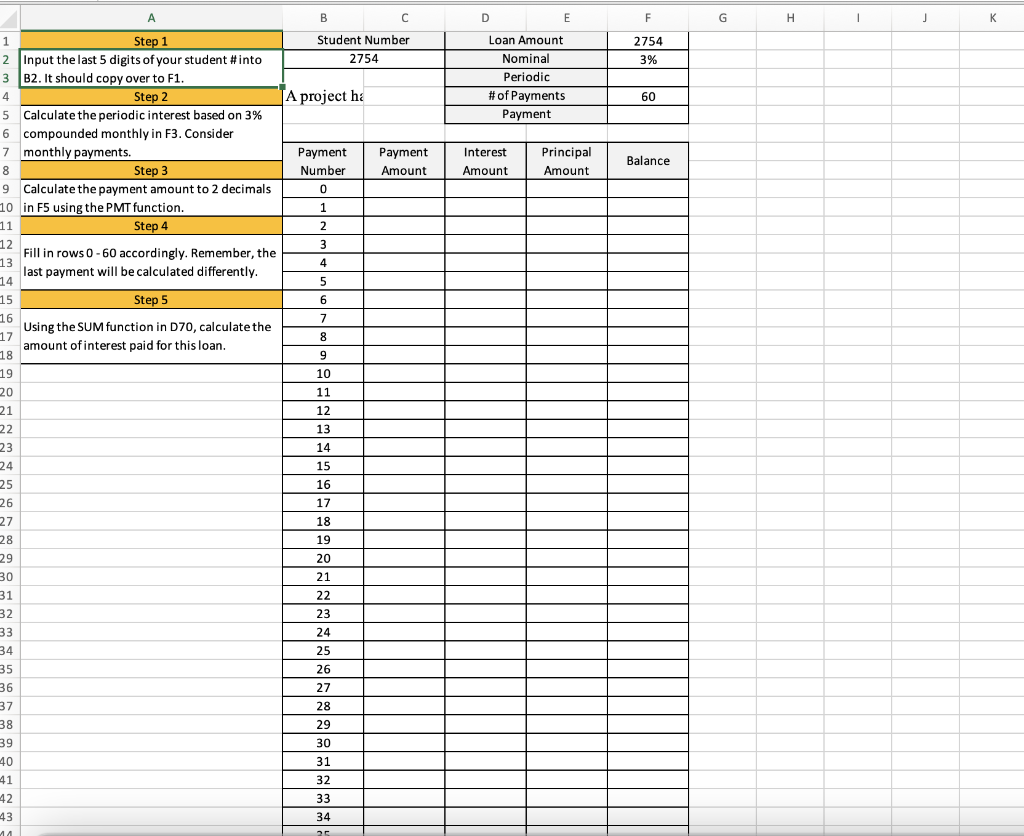Viewport: 1024px width, 836px height.
Task: Select column D header
Action: pyautogui.click(x=485, y=18)
